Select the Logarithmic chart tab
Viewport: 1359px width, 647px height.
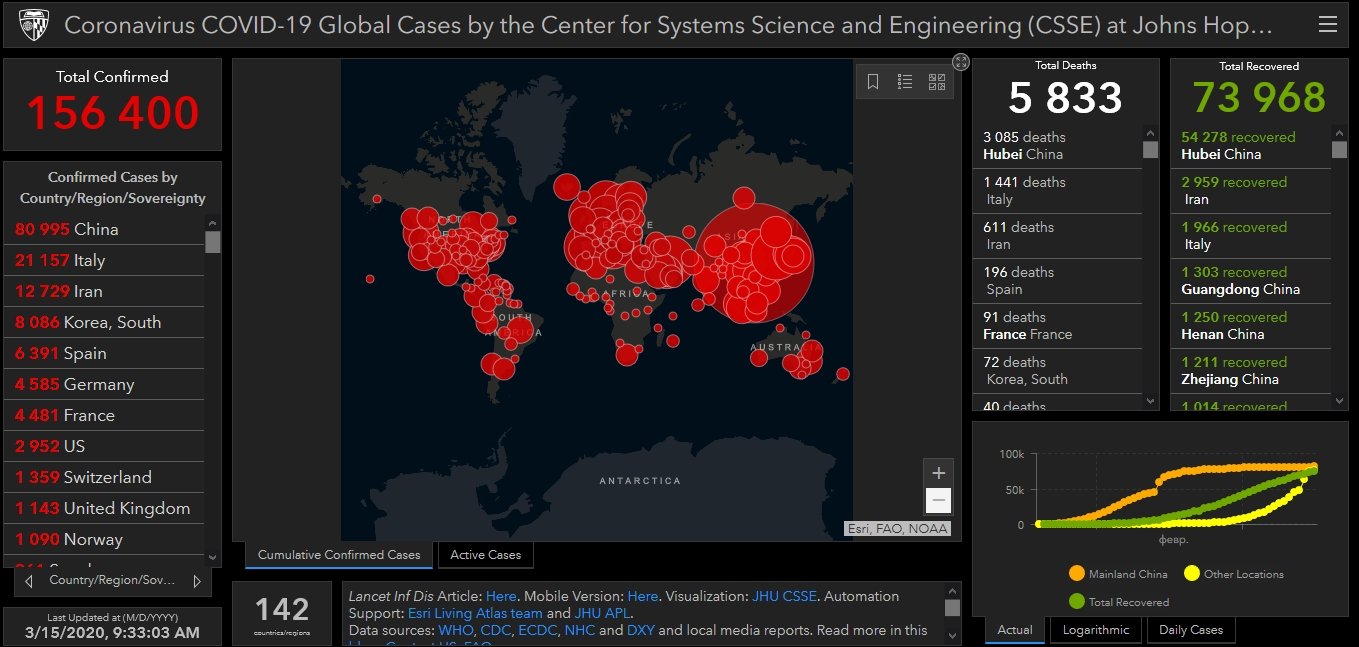1096,630
